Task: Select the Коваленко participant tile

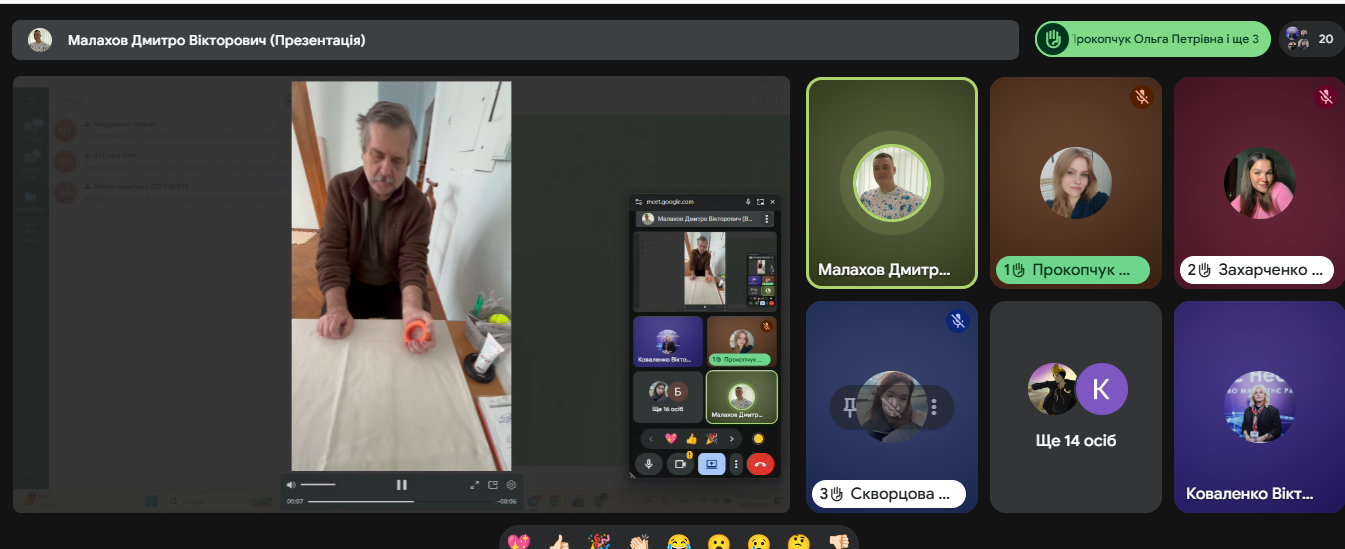Action: (1258, 407)
